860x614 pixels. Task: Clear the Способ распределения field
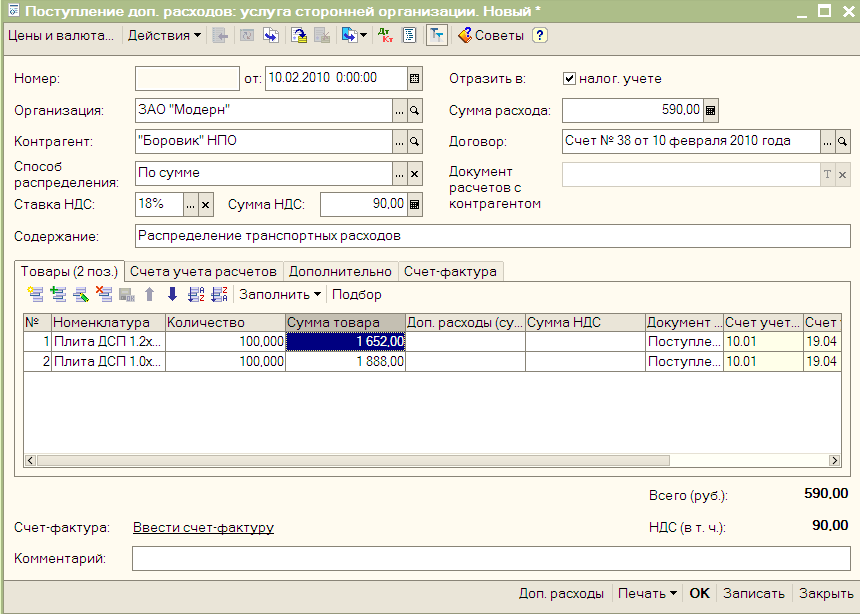click(415, 174)
